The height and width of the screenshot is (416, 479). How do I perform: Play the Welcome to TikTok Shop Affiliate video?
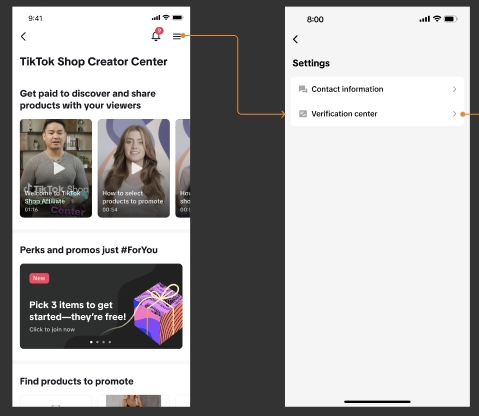(x=56, y=168)
